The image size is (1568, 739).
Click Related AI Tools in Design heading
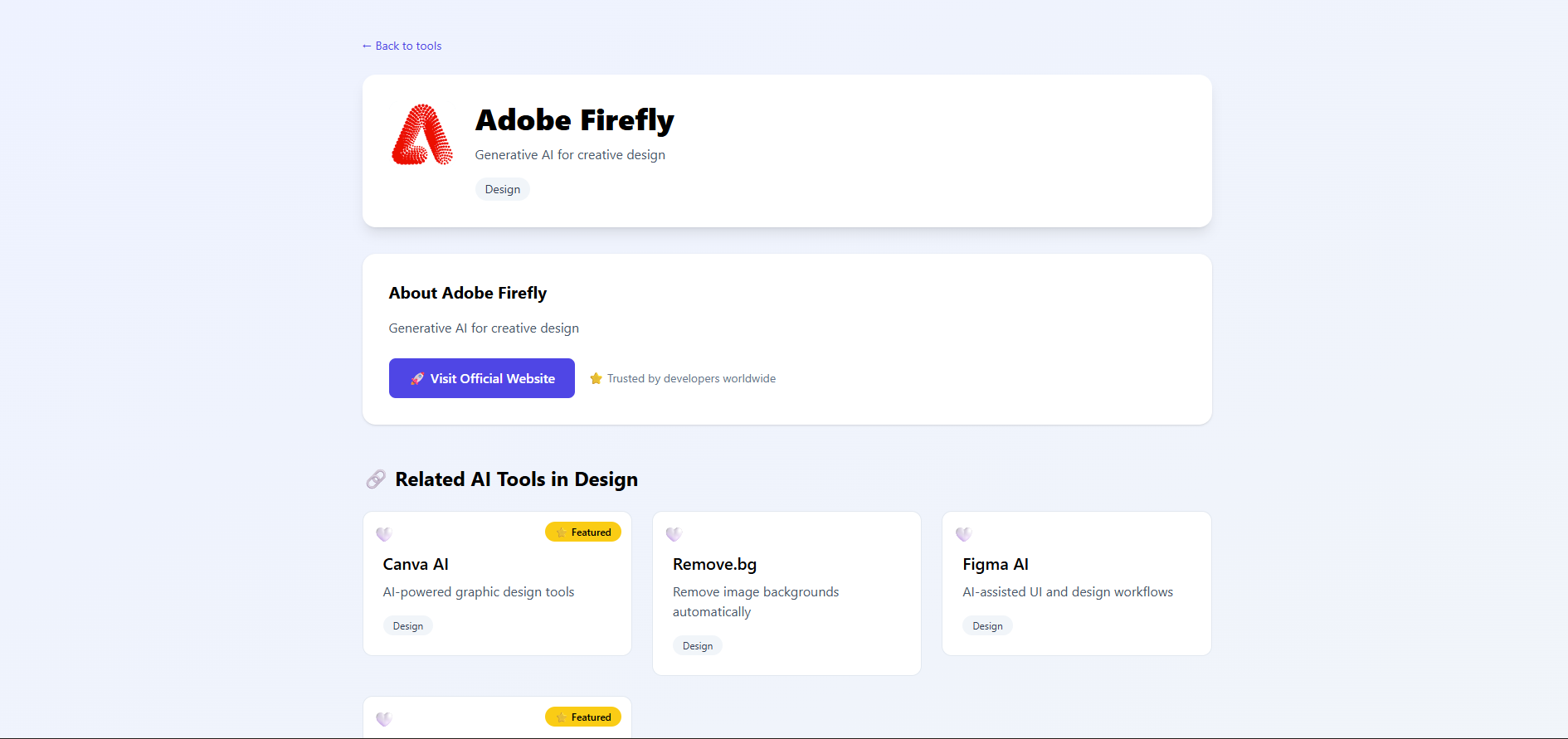tap(517, 479)
